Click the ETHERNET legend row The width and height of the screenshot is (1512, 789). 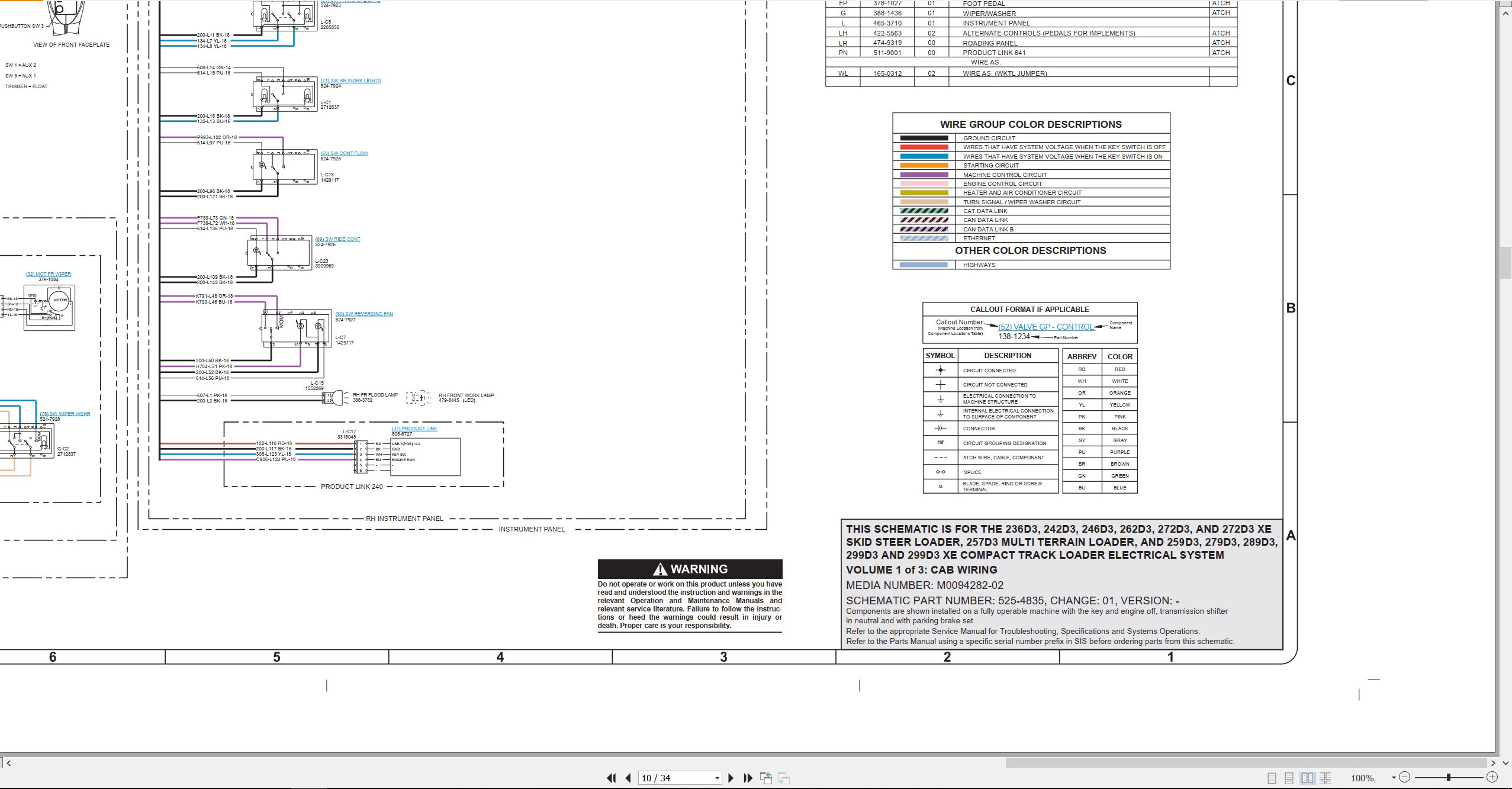pos(1031,238)
